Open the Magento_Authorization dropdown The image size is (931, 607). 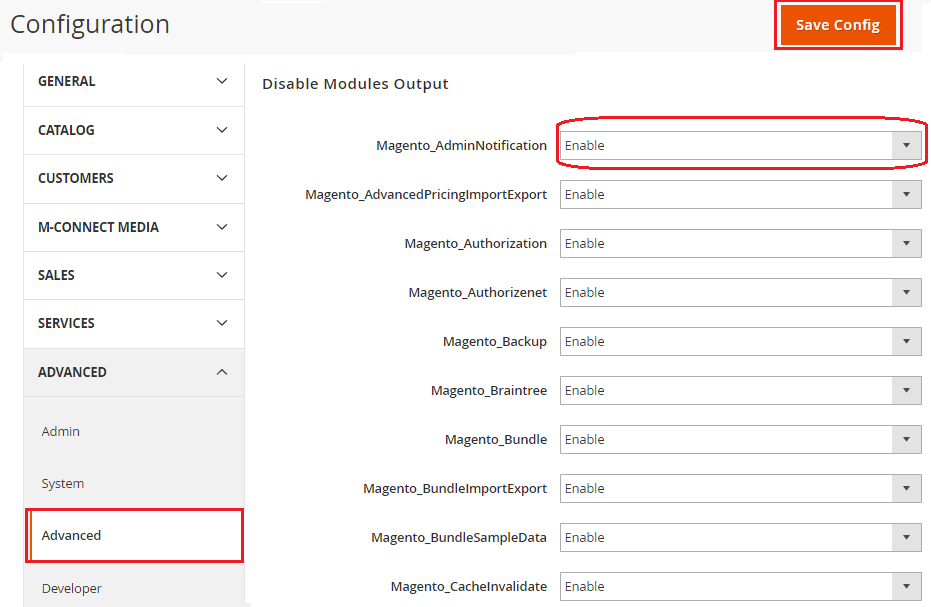[740, 244]
